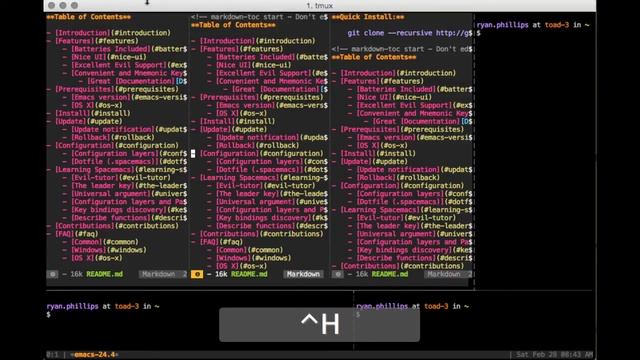Click [Common](#common) in the left pane

tap(104, 242)
